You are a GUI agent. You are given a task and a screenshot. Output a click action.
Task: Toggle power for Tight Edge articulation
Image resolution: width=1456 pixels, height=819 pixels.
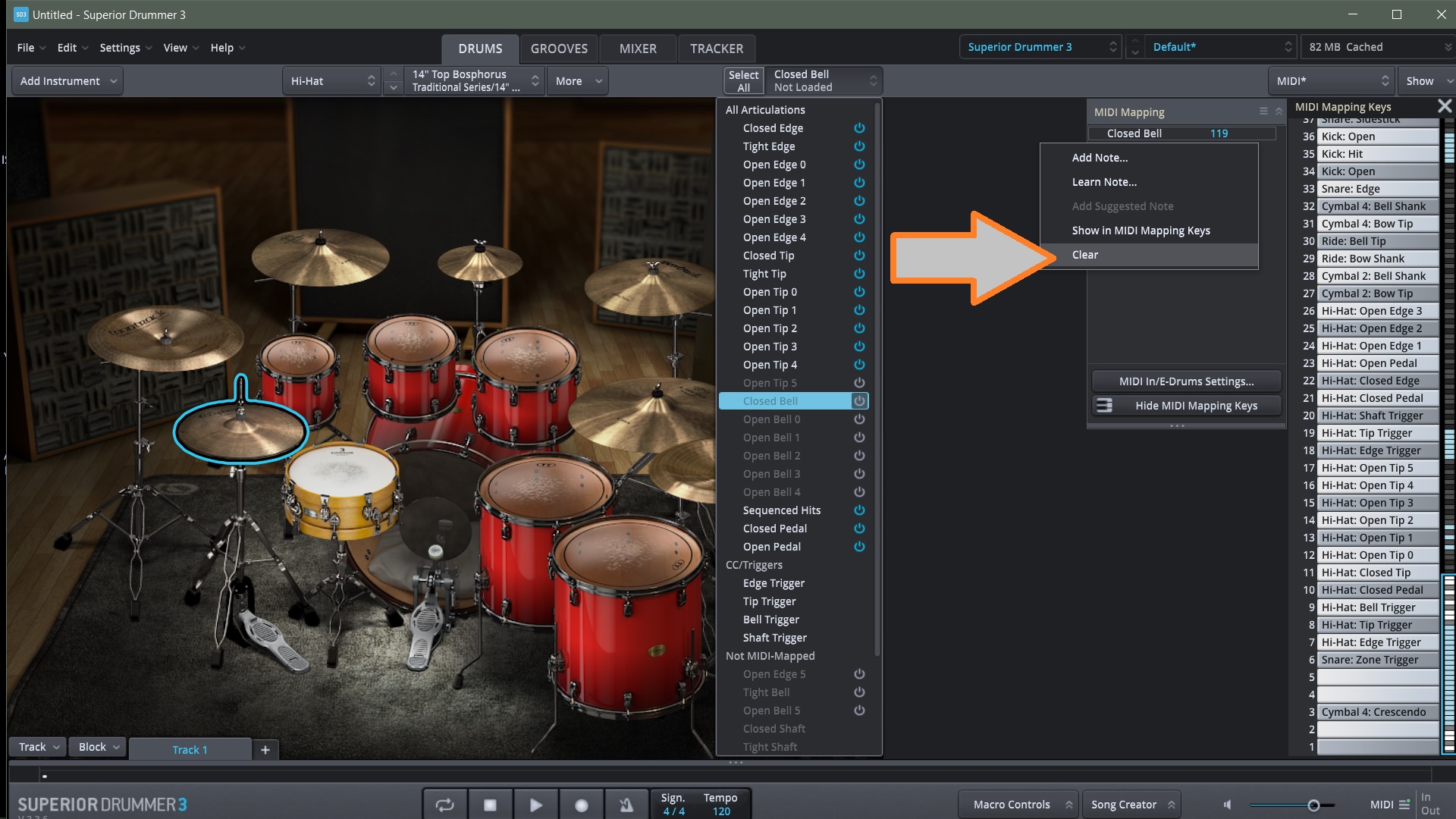859,146
